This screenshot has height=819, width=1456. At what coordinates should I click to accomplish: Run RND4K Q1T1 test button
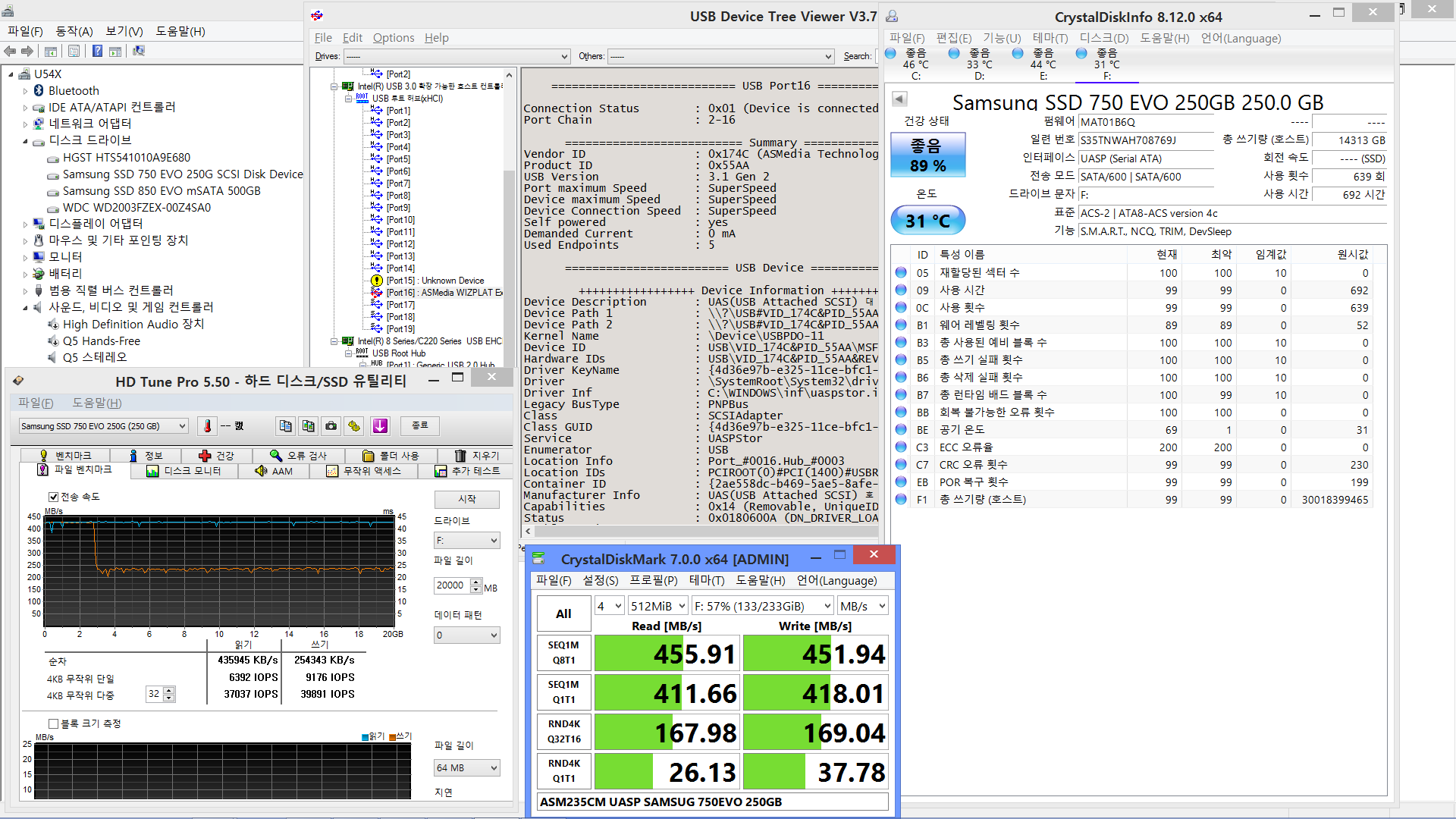click(563, 771)
